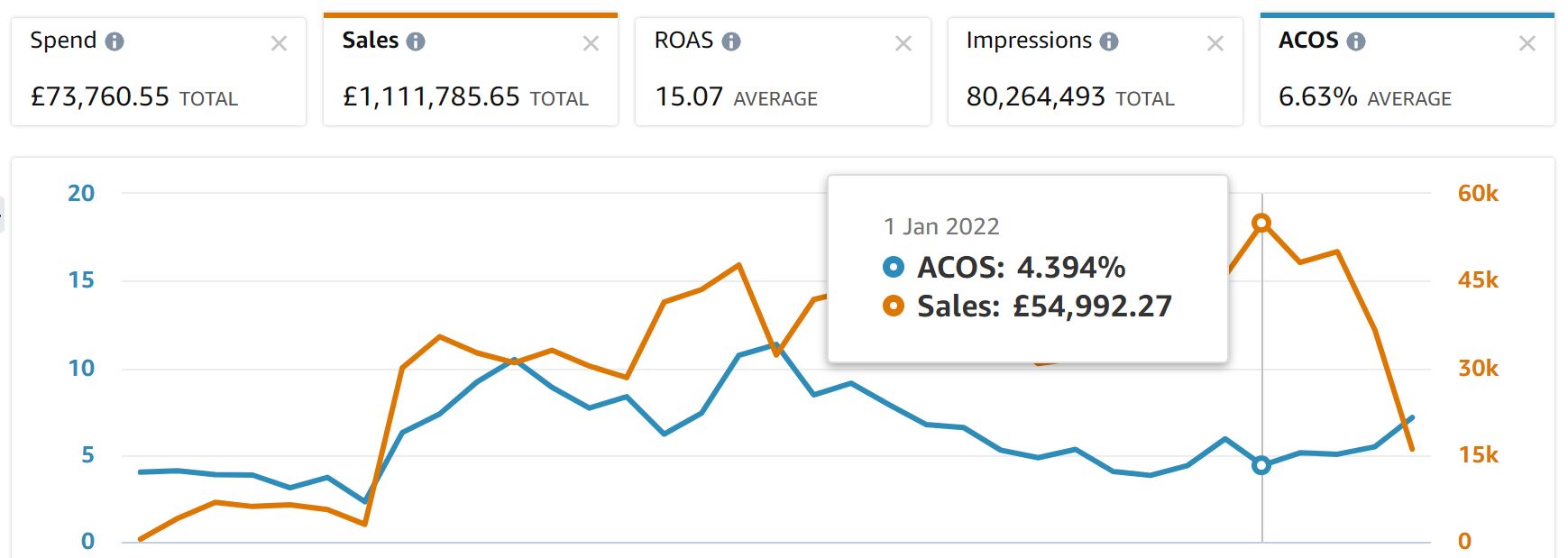Click the info icon next to Spend

[115, 41]
